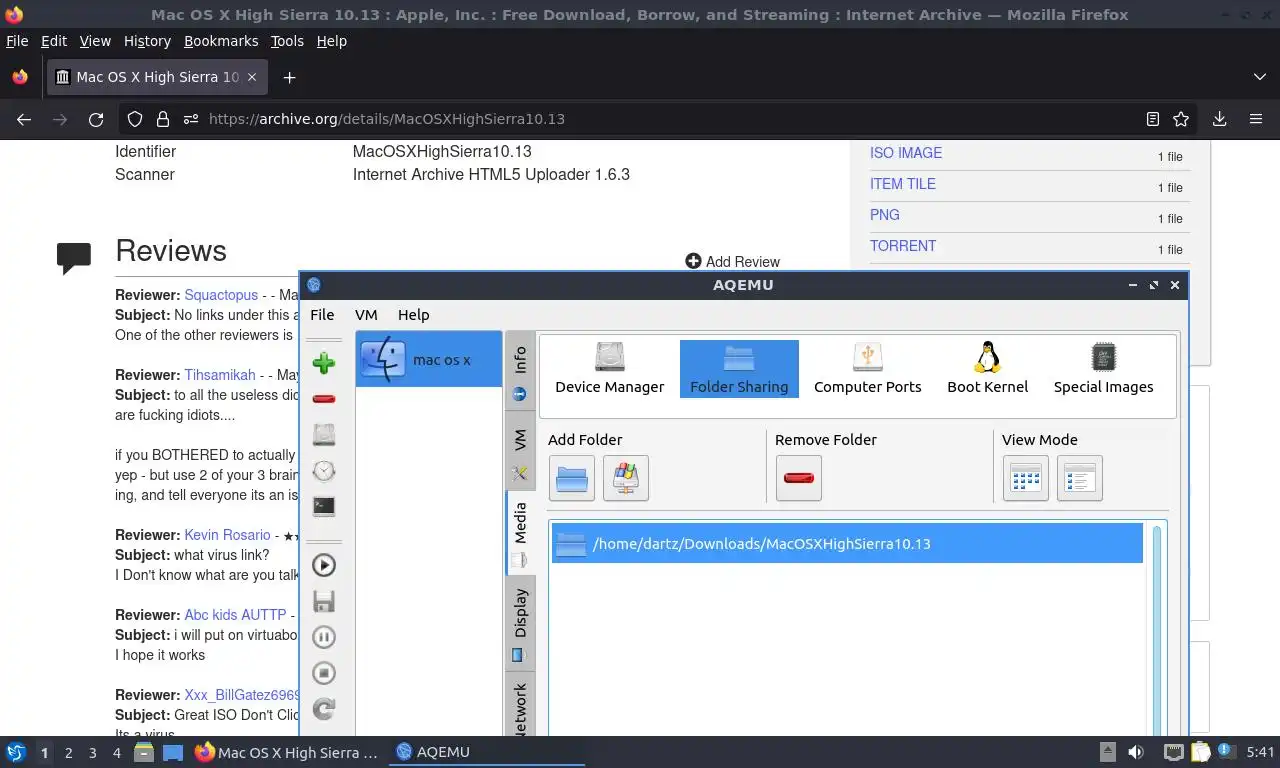Open reviewer Kevin Rosario profile link
This screenshot has width=1280, height=768.
pos(227,535)
